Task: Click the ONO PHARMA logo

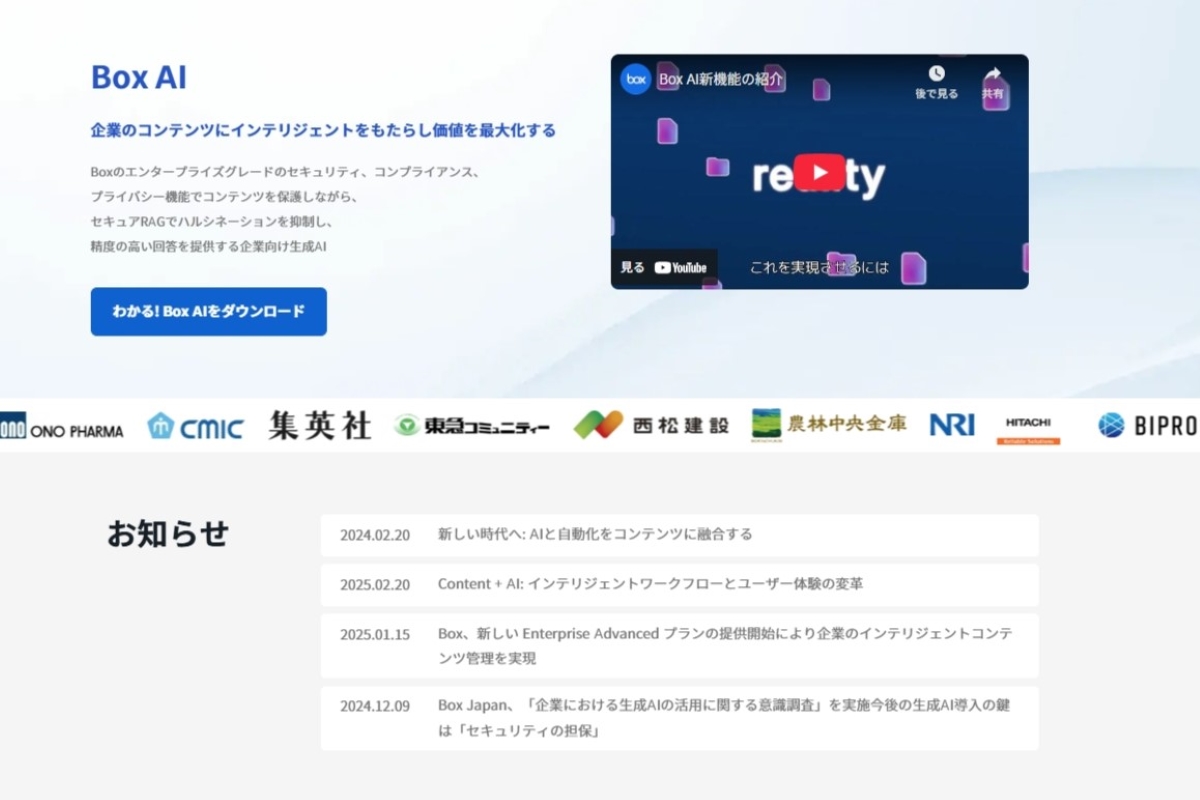Action: point(62,427)
